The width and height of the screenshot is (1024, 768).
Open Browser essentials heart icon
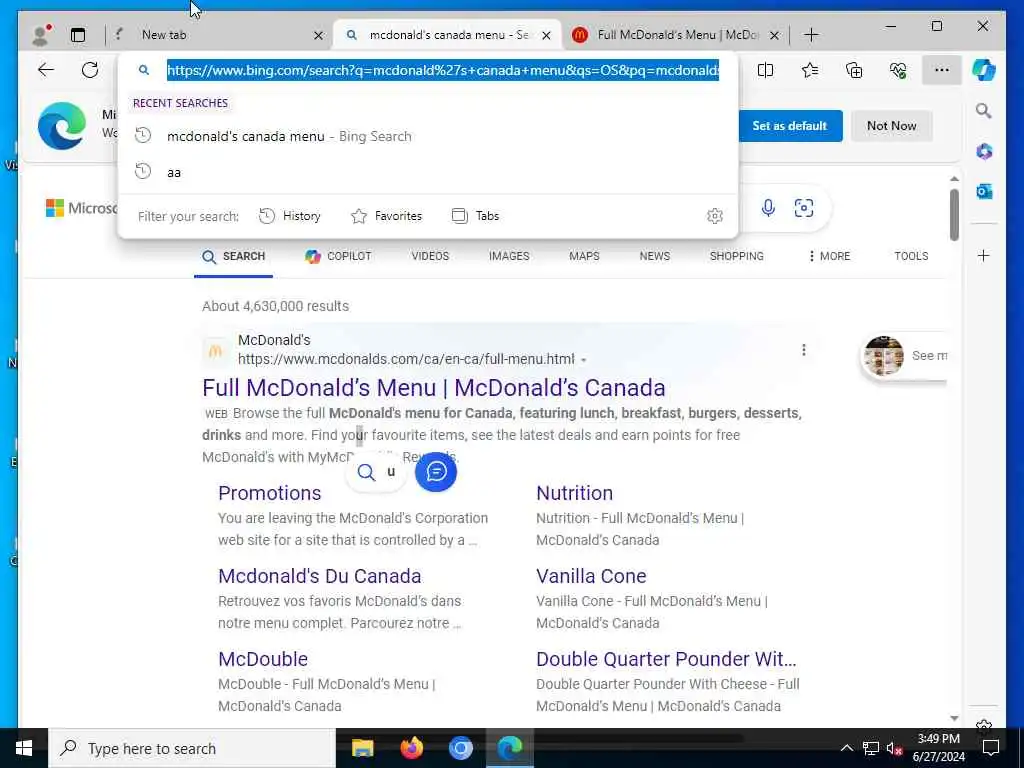point(898,70)
